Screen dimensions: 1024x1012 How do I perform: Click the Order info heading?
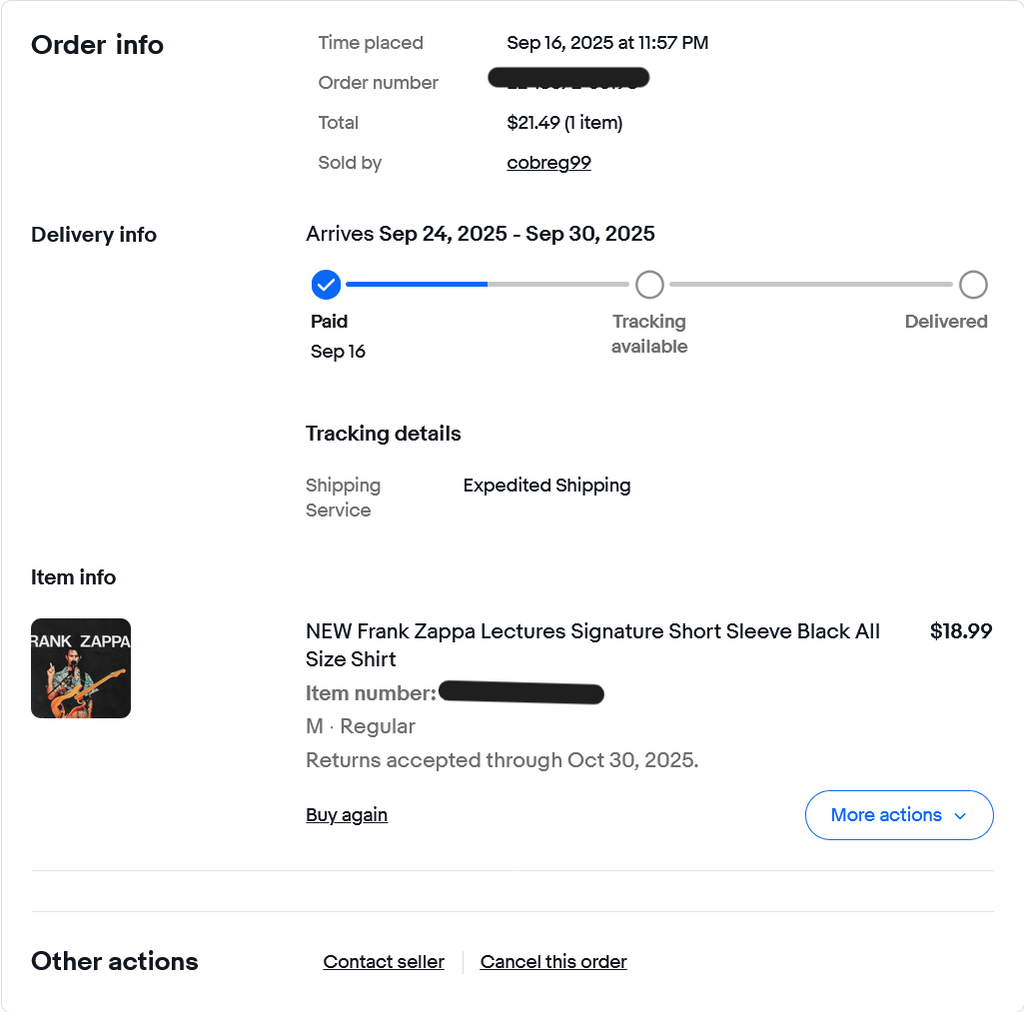[x=97, y=45]
